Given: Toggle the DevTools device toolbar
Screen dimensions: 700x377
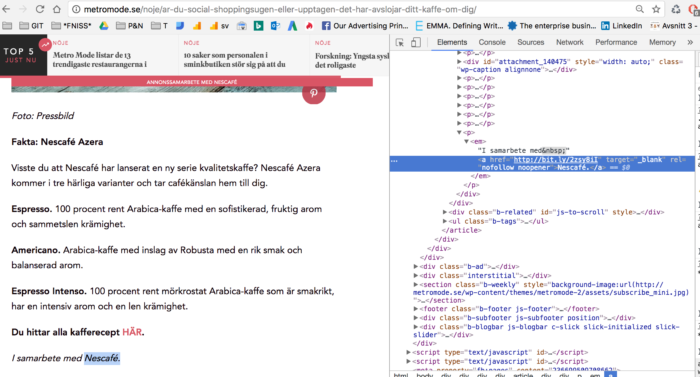Looking at the screenshot, I should click(x=416, y=42).
